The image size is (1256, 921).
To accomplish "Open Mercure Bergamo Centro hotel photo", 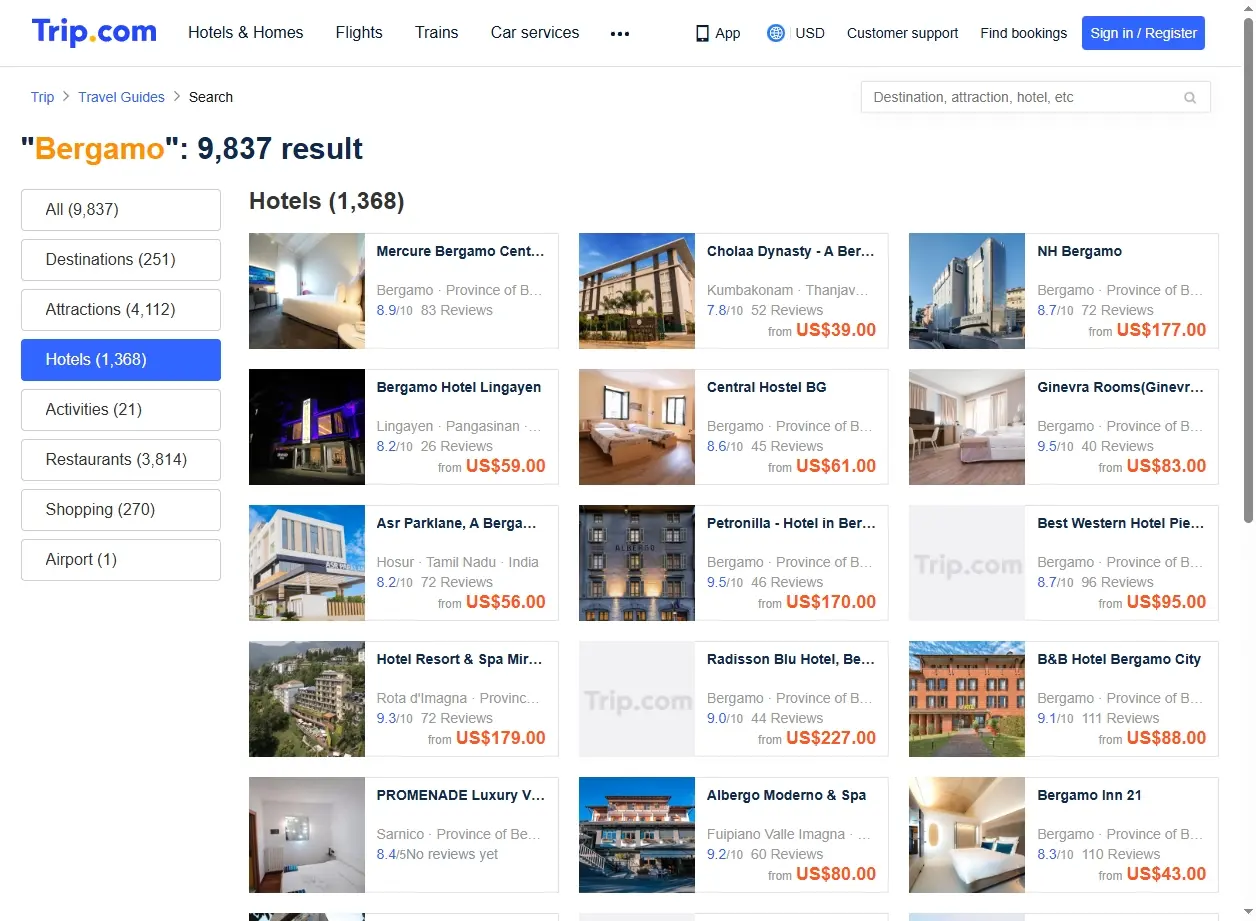I will [x=307, y=291].
